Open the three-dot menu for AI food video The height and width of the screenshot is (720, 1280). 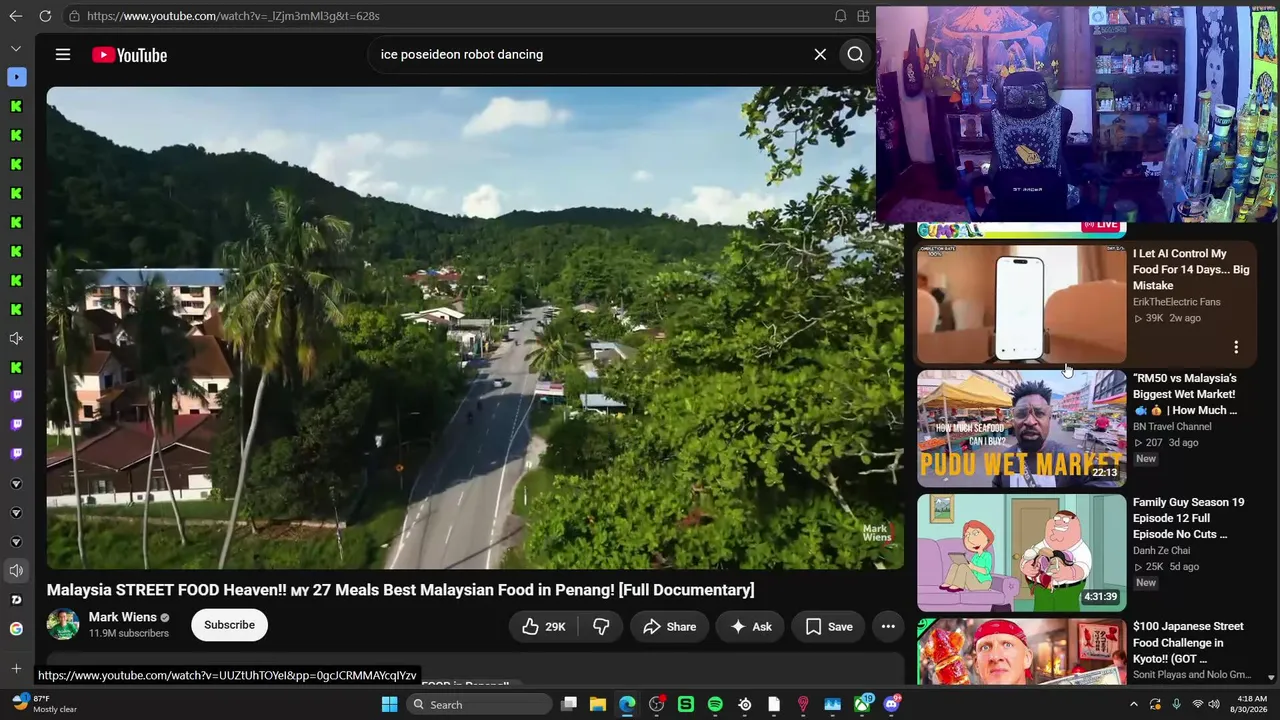point(1236,347)
